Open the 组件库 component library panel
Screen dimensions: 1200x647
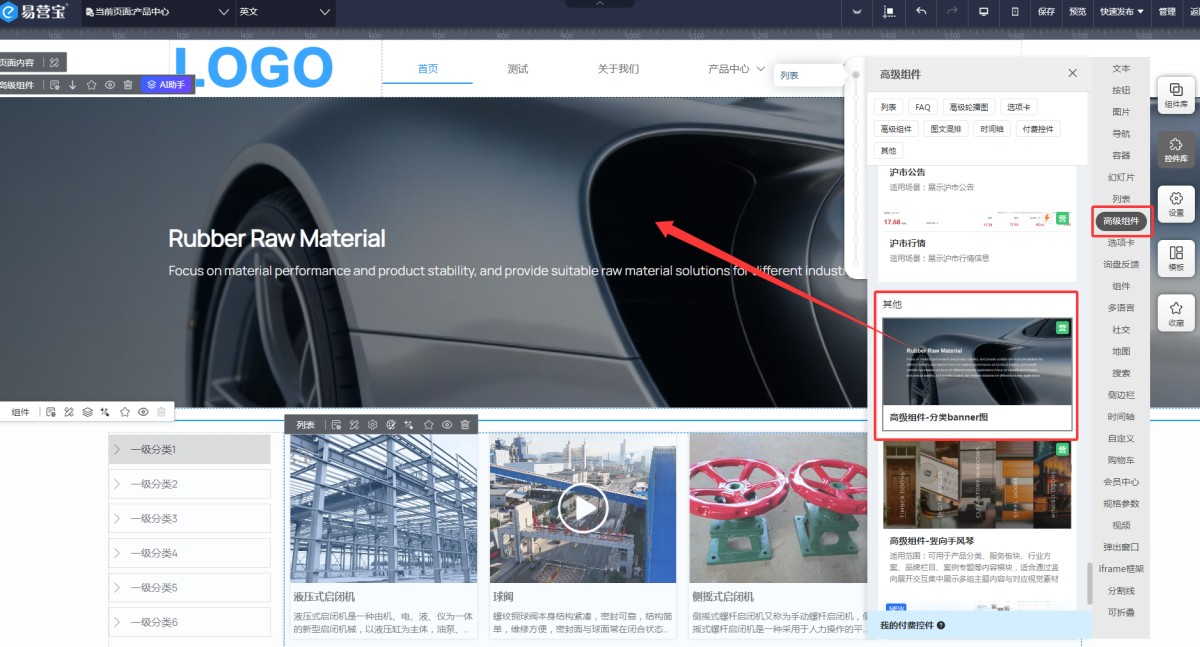point(1176,94)
